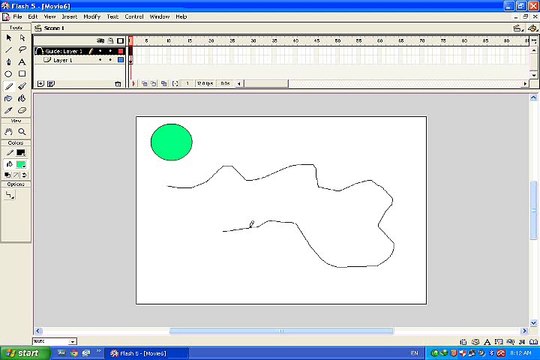Click the Add Guide Layer icon

(51, 84)
